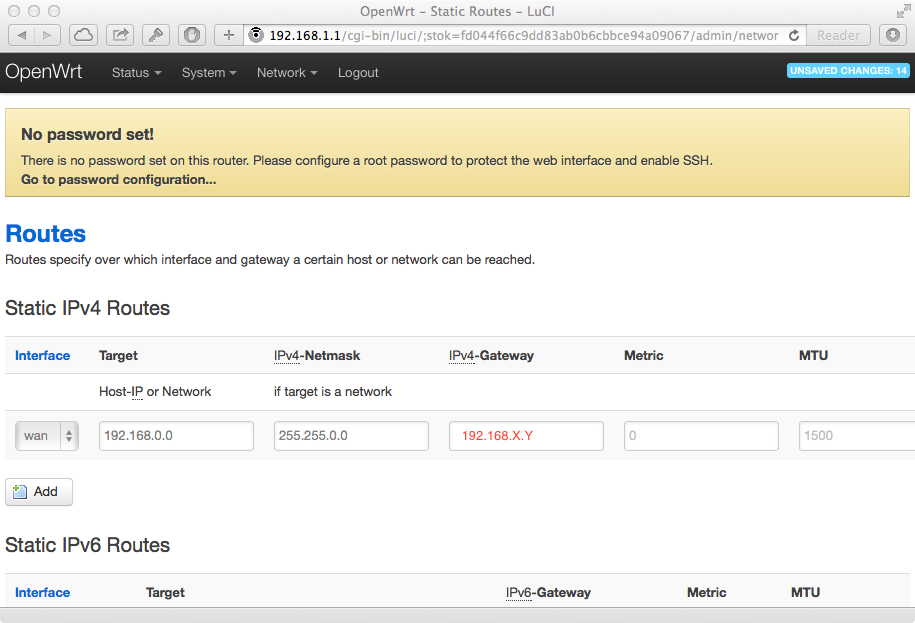Click the plus button to add a bookmark

(229, 36)
